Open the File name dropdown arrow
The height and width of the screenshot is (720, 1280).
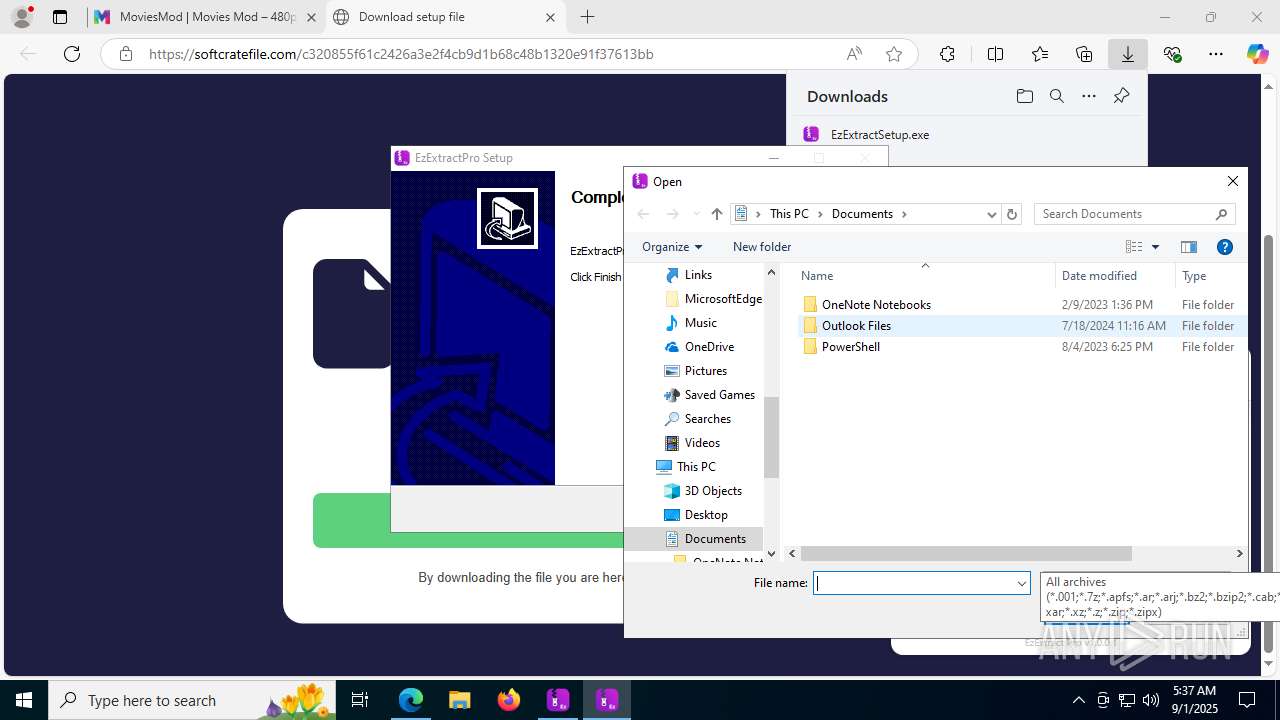1021,583
